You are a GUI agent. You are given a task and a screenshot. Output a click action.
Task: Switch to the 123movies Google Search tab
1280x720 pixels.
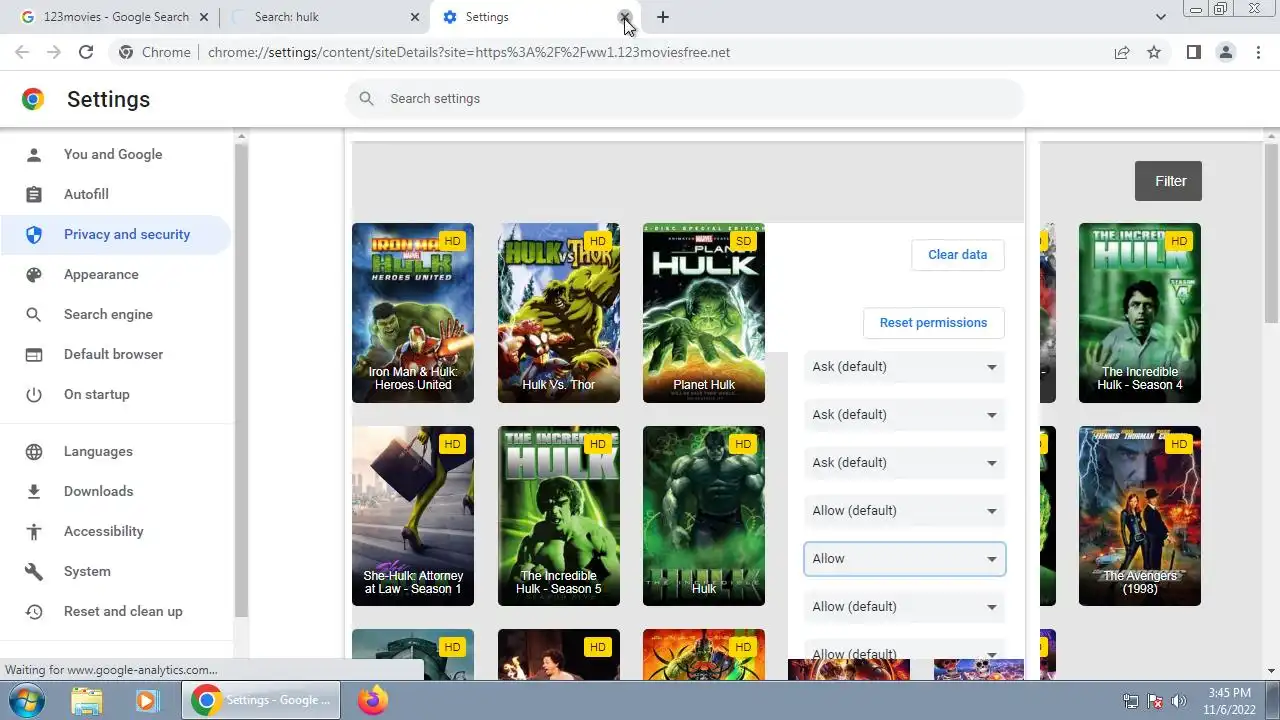(x=115, y=17)
